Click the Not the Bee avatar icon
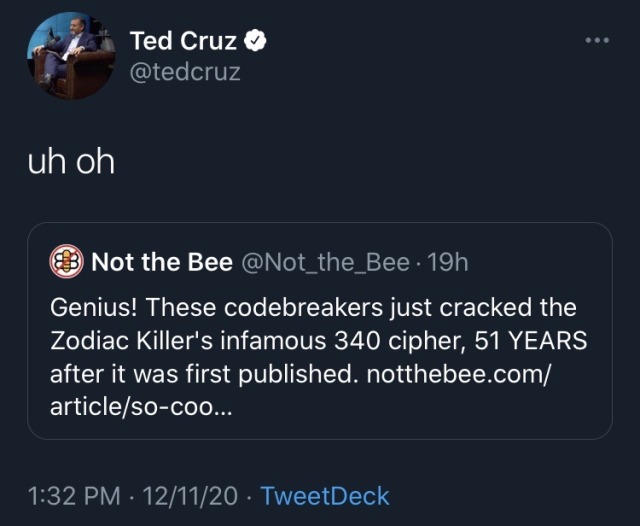Image resolution: width=640 pixels, height=526 pixels. [x=65, y=262]
